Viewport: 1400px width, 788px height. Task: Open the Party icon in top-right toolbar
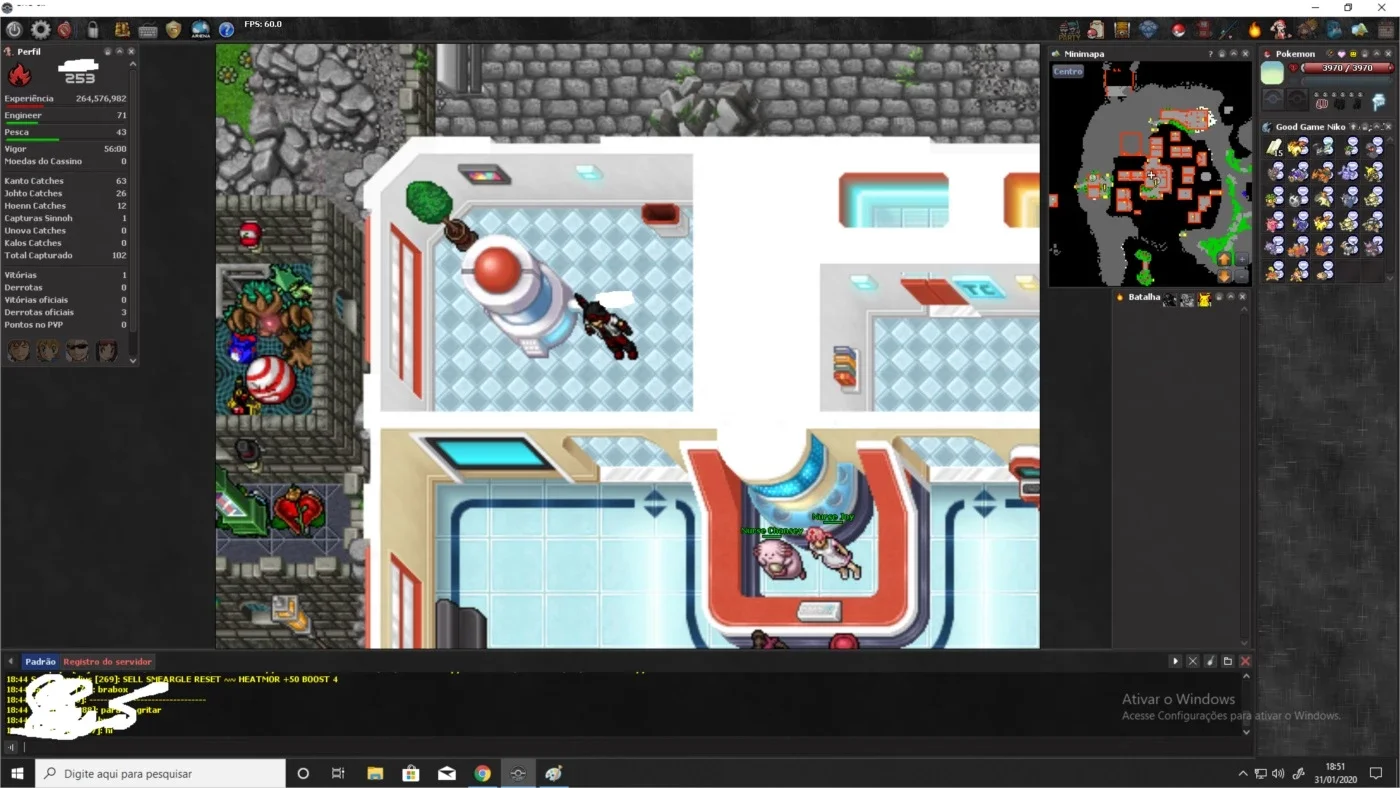tap(1069, 30)
